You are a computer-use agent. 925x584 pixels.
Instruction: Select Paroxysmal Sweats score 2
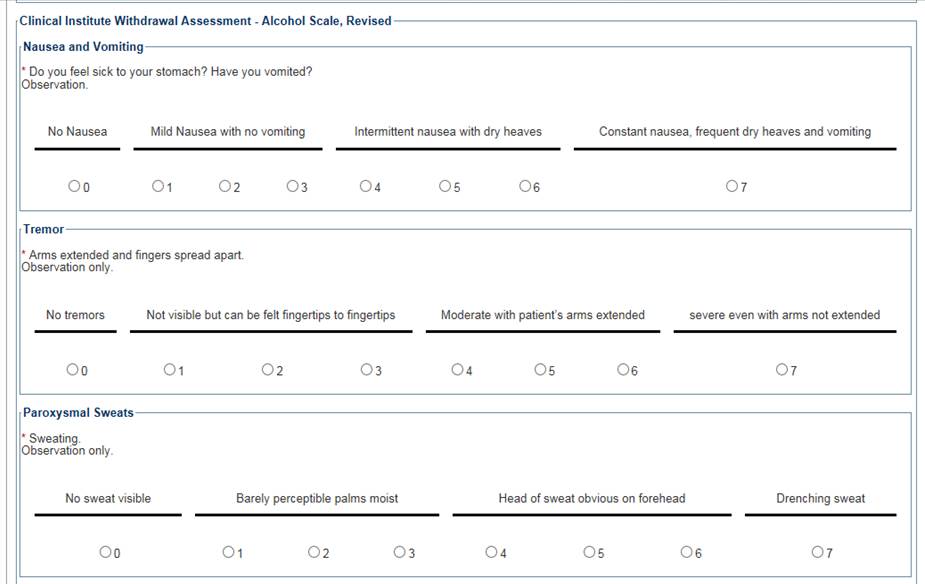pyautogui.click(x=314, y=552)
